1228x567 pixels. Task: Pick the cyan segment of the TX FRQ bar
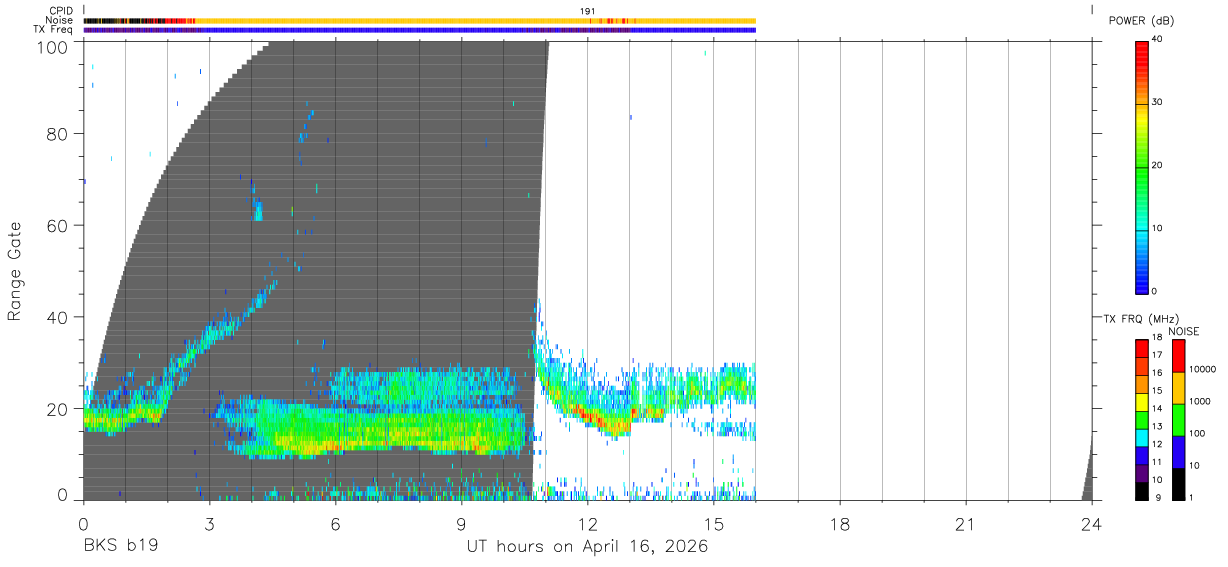(1142, 437)
